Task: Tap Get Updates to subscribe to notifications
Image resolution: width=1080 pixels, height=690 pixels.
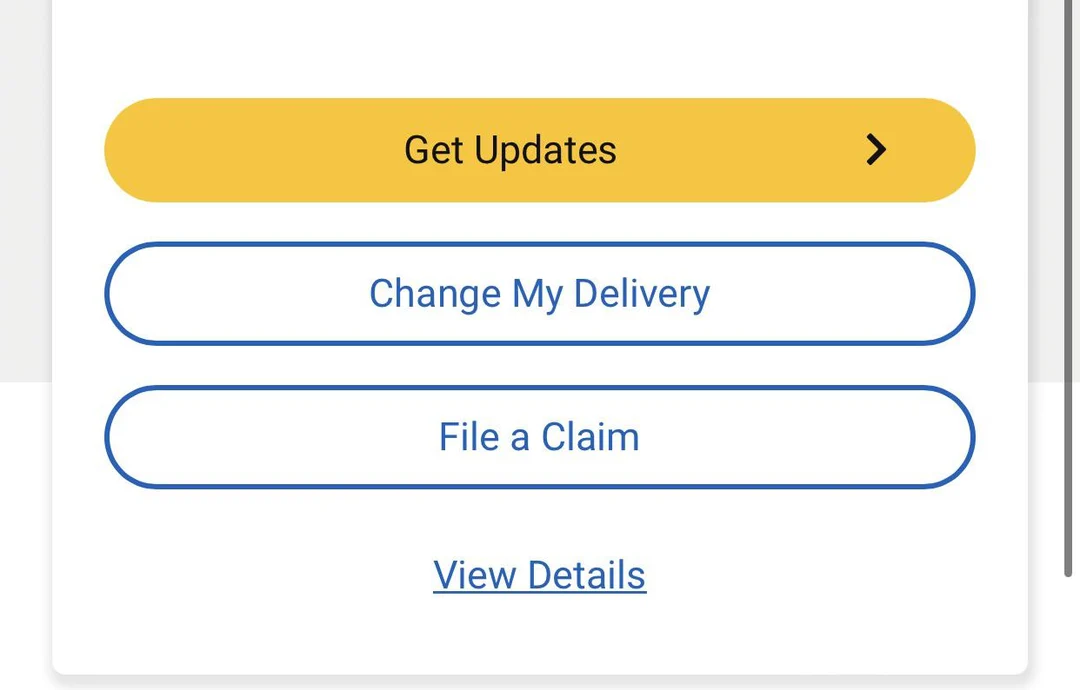Action: point(540,149)
